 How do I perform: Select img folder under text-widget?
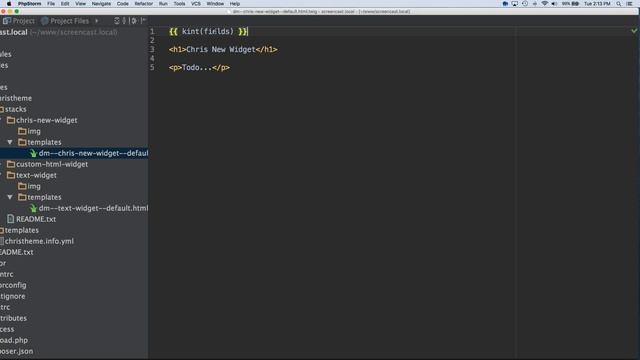tap(34, 187)
